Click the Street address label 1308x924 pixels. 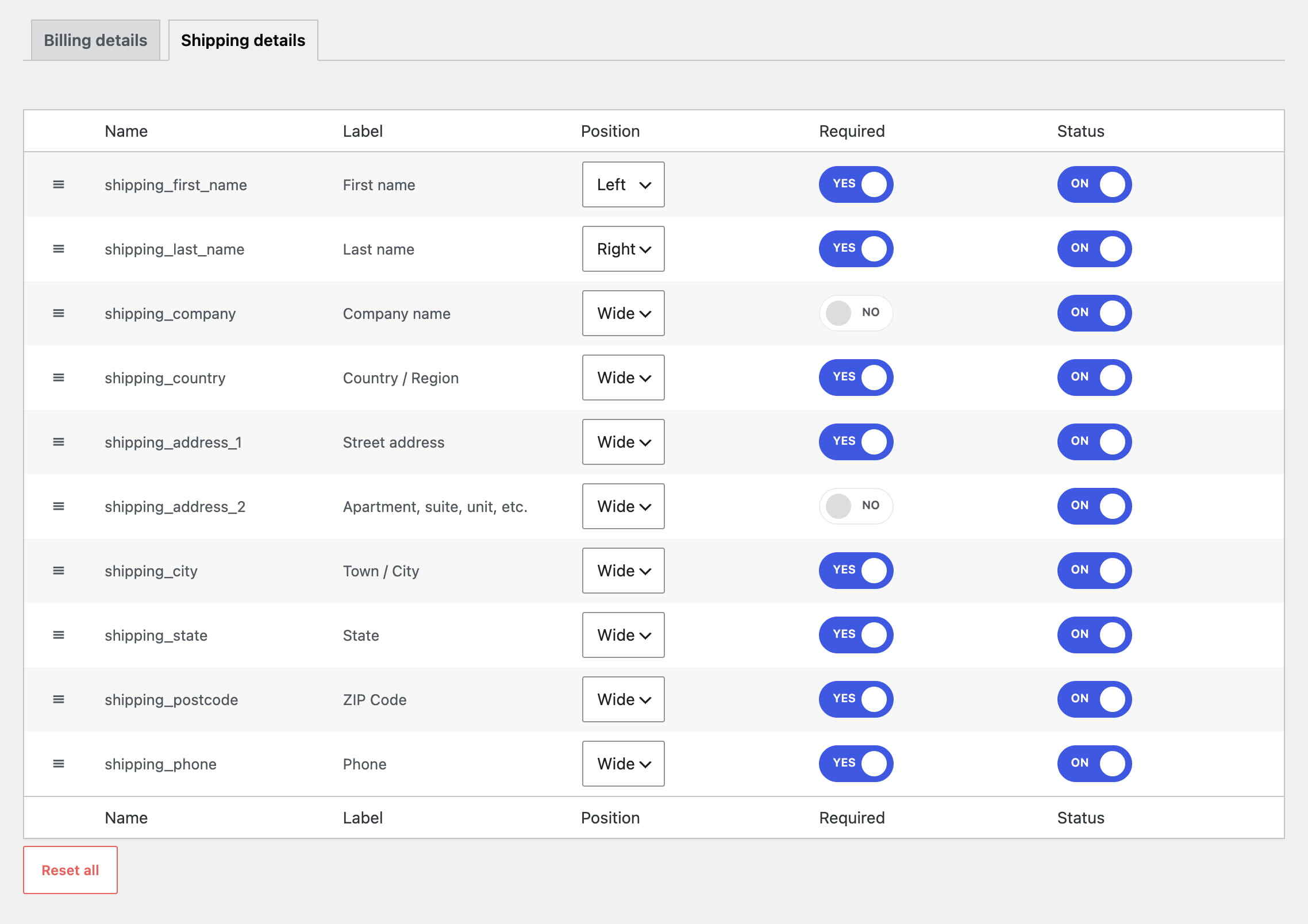point(394,442)
